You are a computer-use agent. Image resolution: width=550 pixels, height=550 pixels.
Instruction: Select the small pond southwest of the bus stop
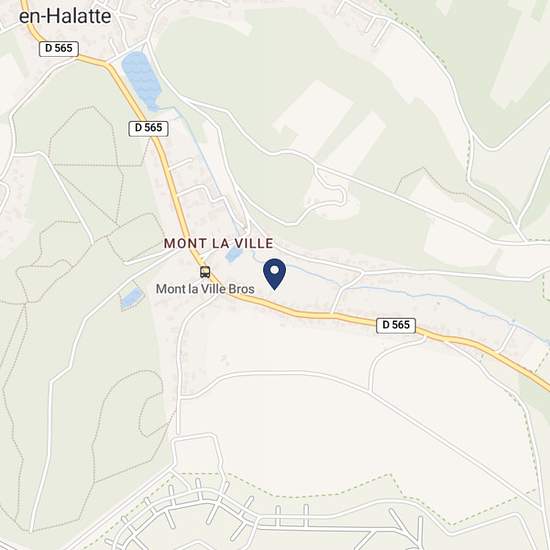(132, 298)
